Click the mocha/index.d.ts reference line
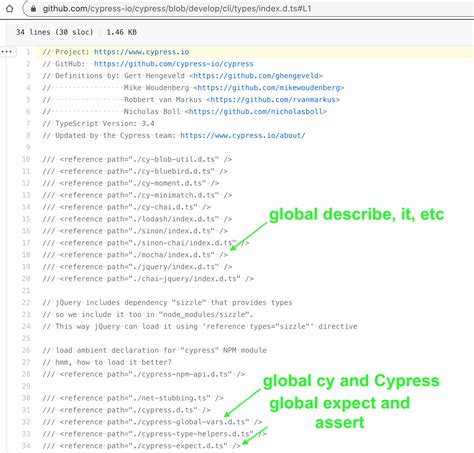474x453 pixels. click(x=135, y=255)
